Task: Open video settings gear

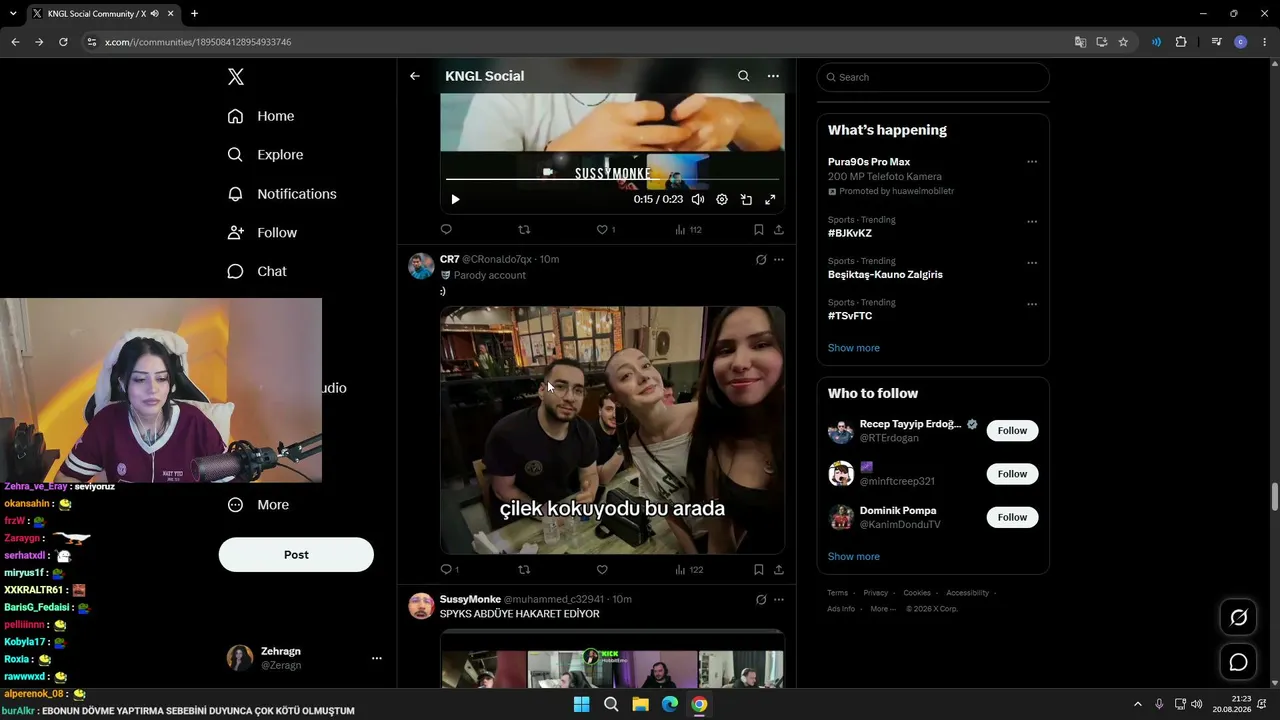Action: coord(722,200)
